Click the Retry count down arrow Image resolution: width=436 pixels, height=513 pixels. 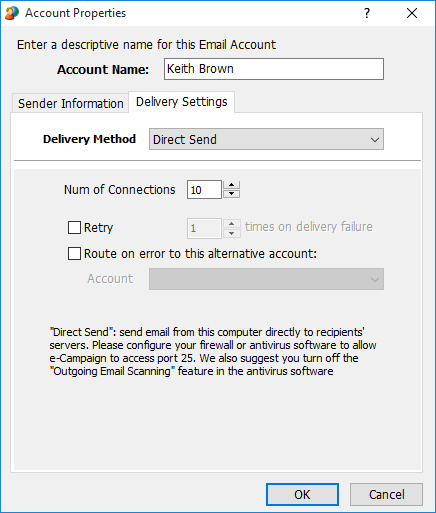(232, 233)
